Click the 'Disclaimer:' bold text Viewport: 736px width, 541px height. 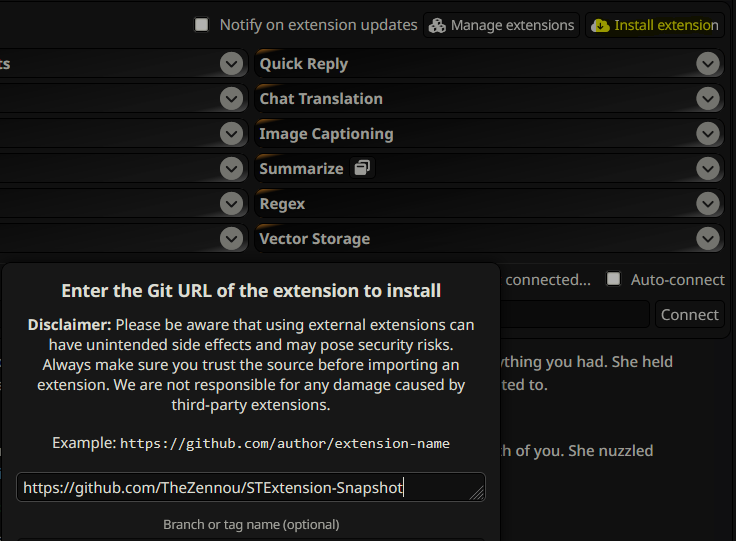[x=69, y=325]
